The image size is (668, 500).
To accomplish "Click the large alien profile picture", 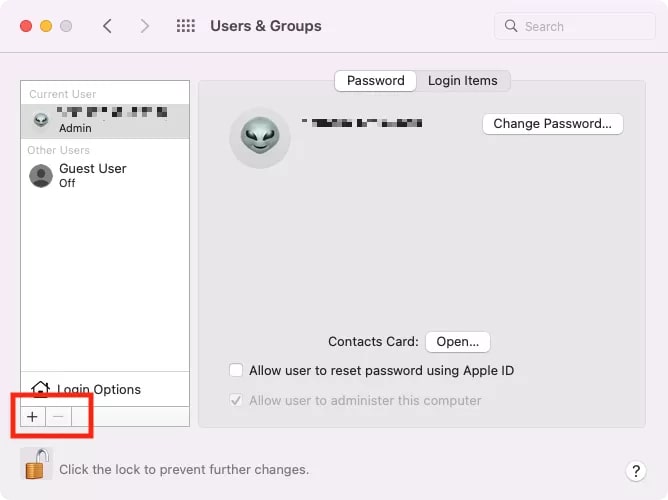I will coord(260,138).
